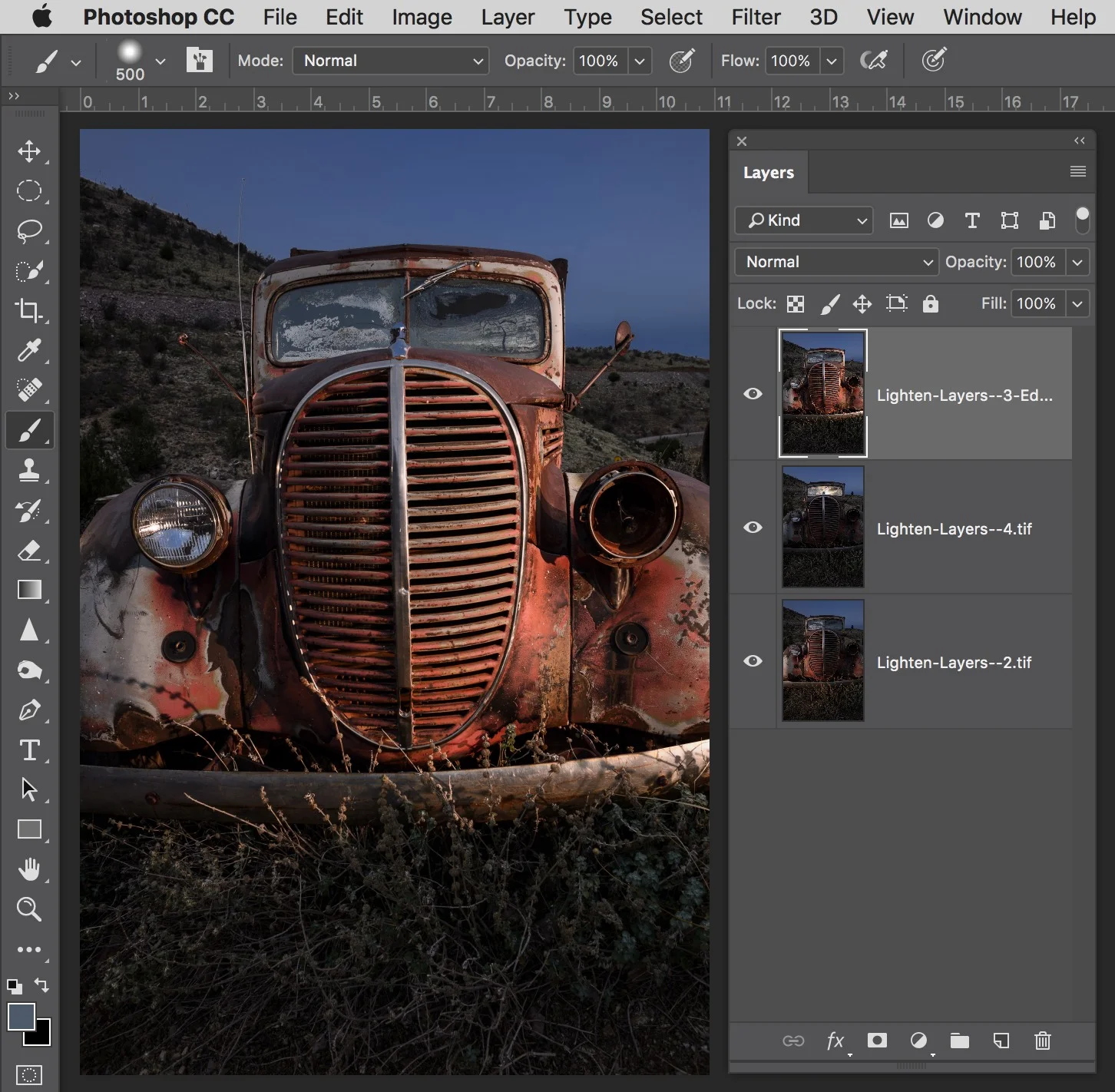Screen dimensions: 1115x1092
Task: Toggle pressure for size in options bar
Action: point(934,60)
